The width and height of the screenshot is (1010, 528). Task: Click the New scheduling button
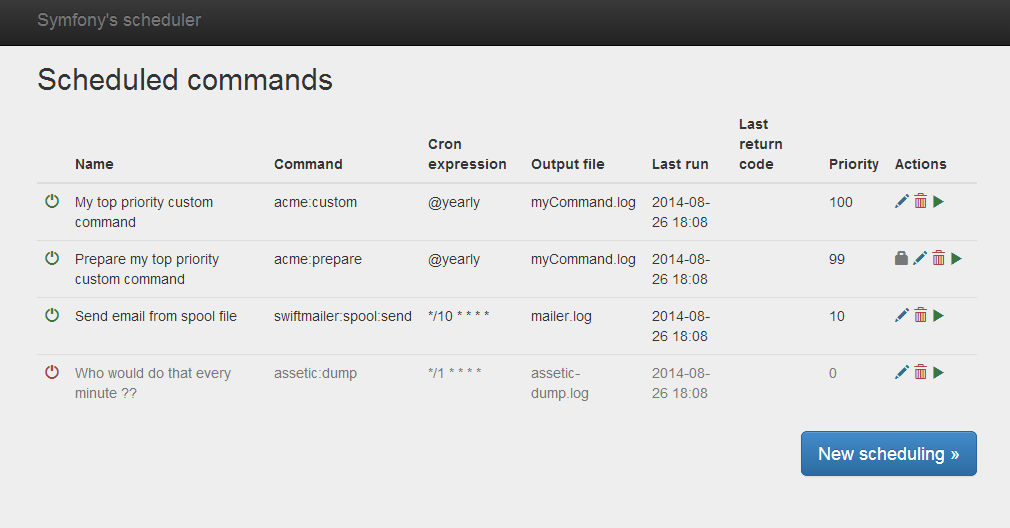(889, 454)
